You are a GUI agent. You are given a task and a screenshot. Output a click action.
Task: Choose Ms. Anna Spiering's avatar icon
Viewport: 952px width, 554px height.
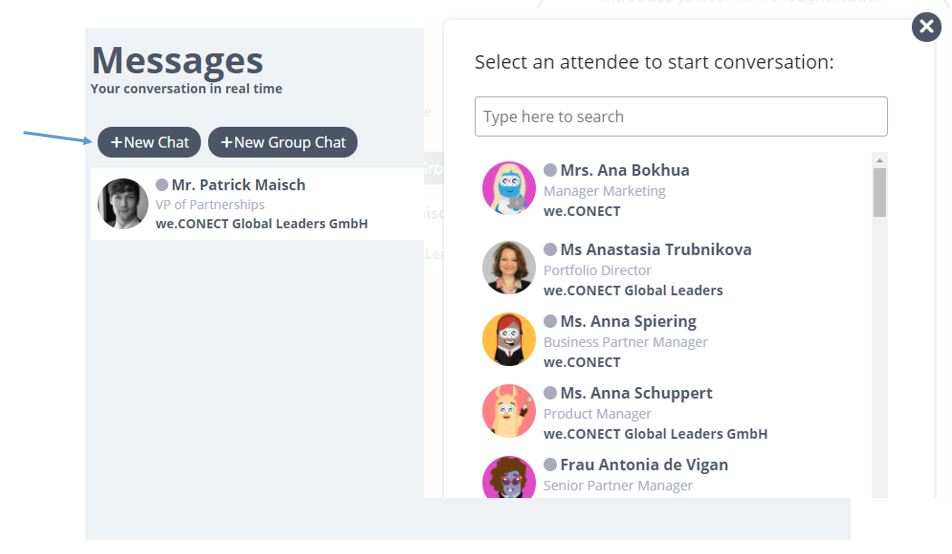509,339
